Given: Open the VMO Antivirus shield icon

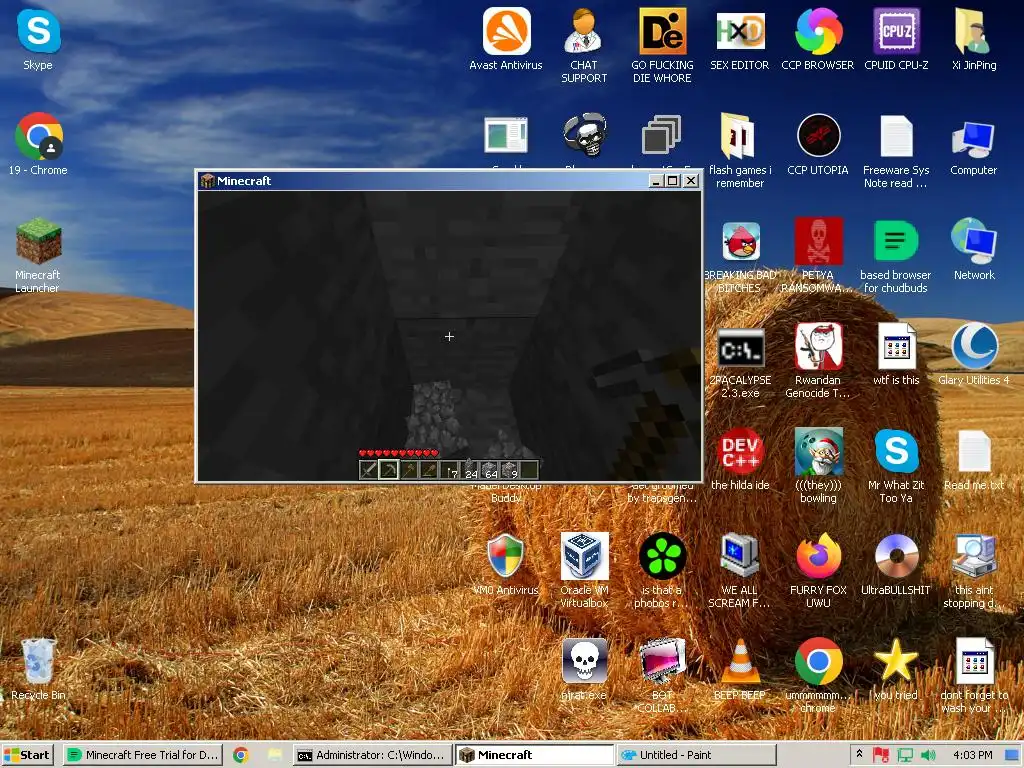Looking at the screenshot, I should pos(505,564).
